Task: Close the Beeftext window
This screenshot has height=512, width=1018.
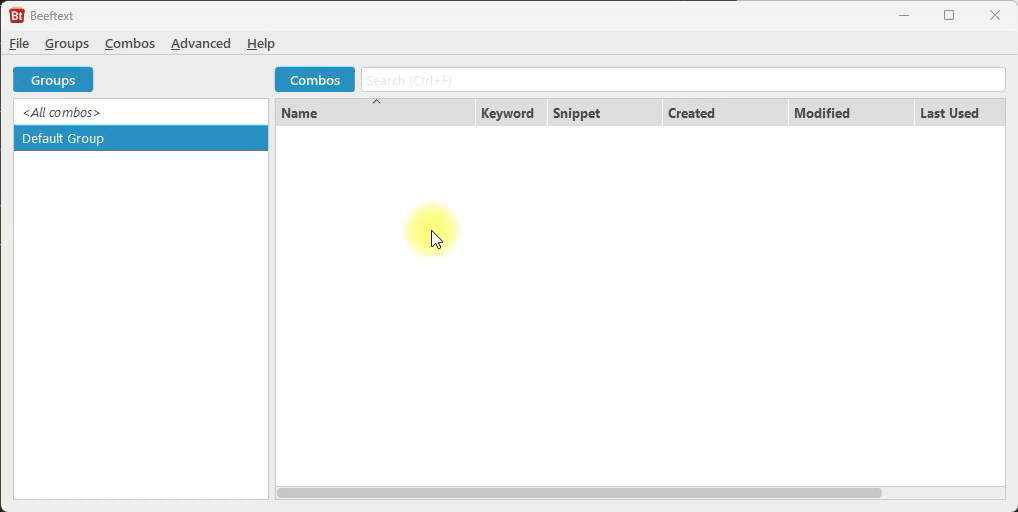Action: [x=995, y=15]
